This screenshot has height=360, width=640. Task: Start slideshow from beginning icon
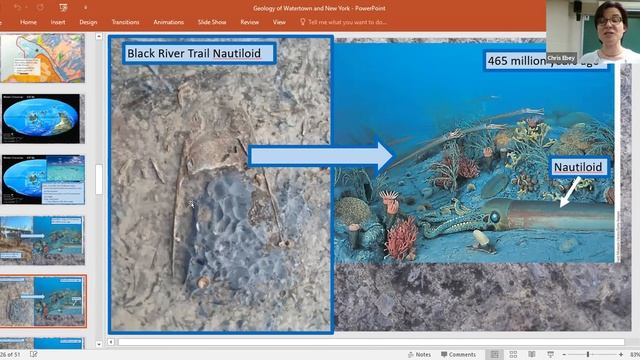tap(63, 7)
